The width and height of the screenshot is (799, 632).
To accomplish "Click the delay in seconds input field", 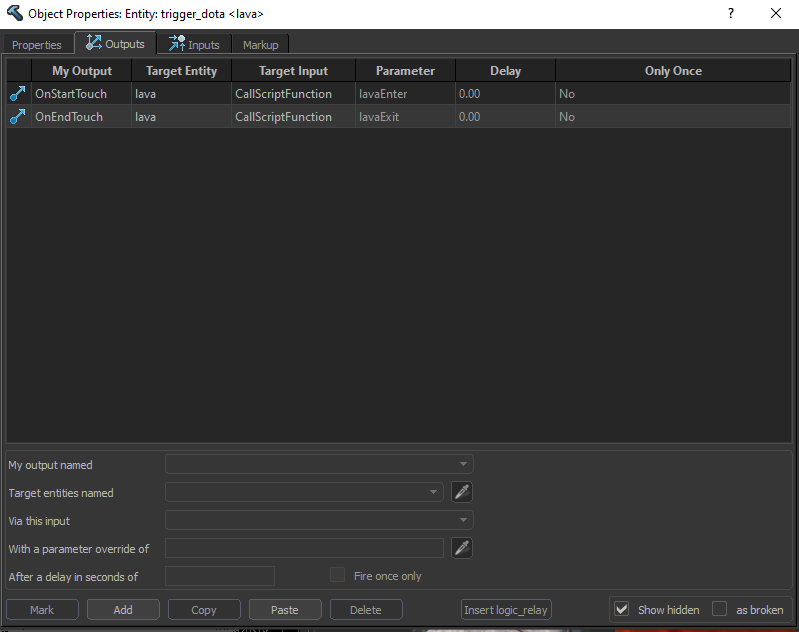I will 220,576.
